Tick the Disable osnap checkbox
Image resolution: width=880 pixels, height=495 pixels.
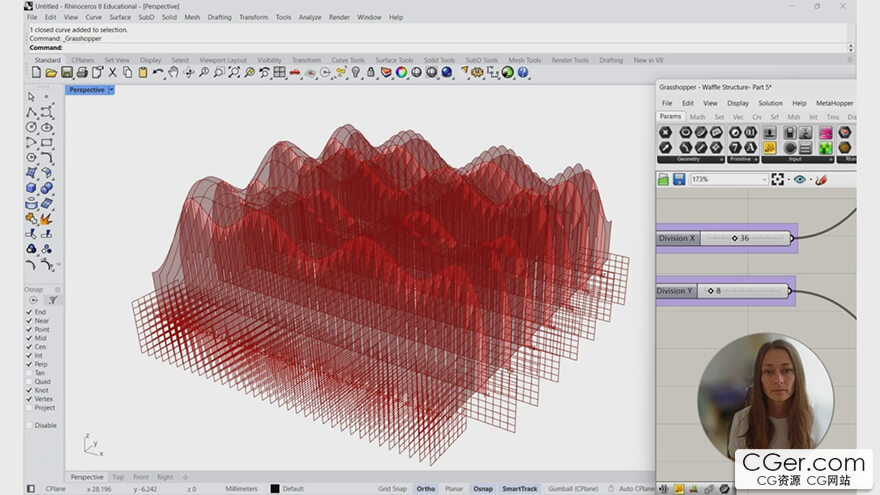29,425
